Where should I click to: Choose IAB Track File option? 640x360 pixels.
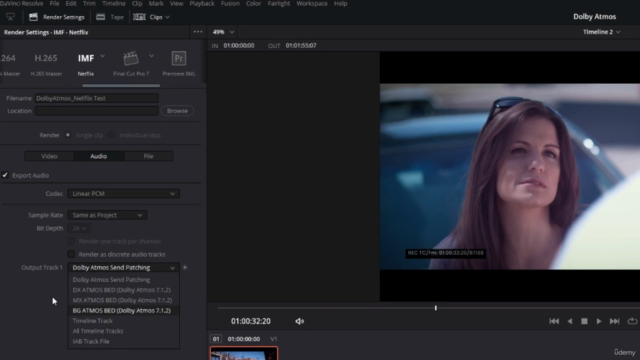(x=123, y=341)
